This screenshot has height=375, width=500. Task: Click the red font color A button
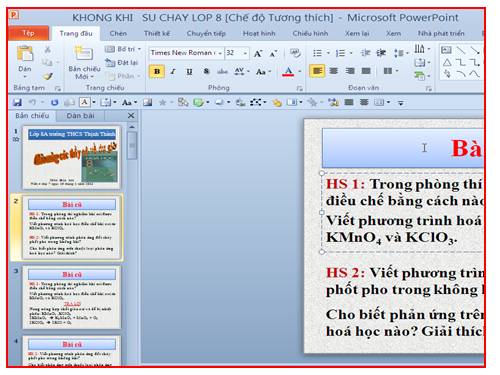(x=288, y=71)
